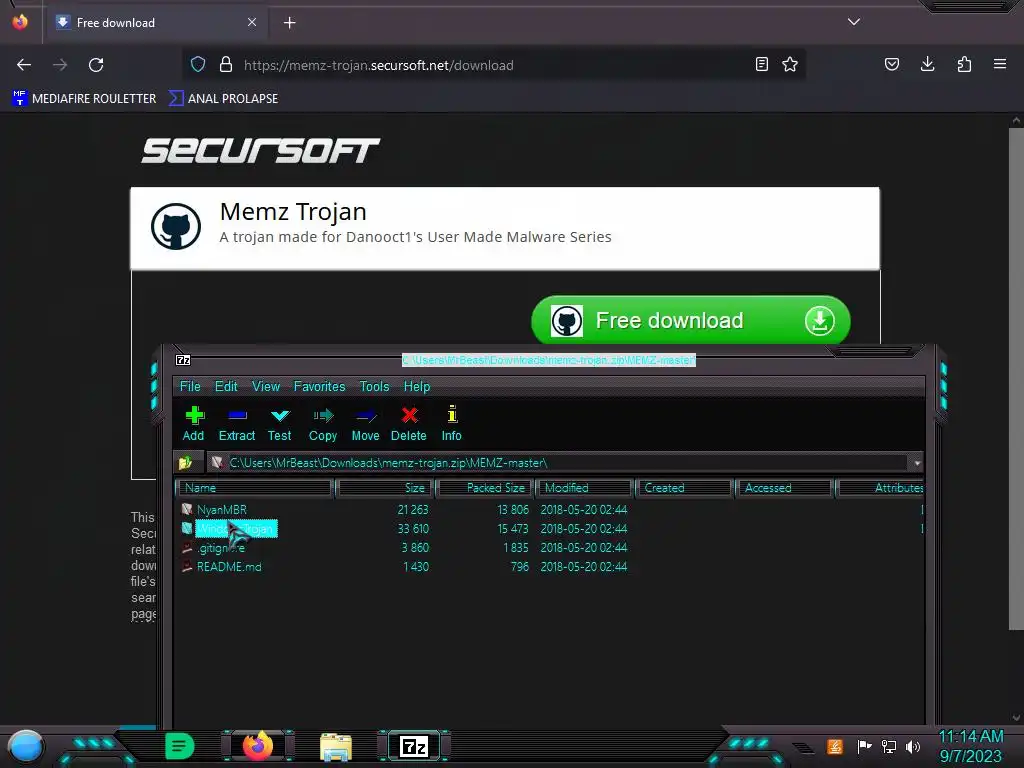This screenshot has height=768, width=1024.
Task: Select the Free download browser tab
Action: (x=155, y=23)
